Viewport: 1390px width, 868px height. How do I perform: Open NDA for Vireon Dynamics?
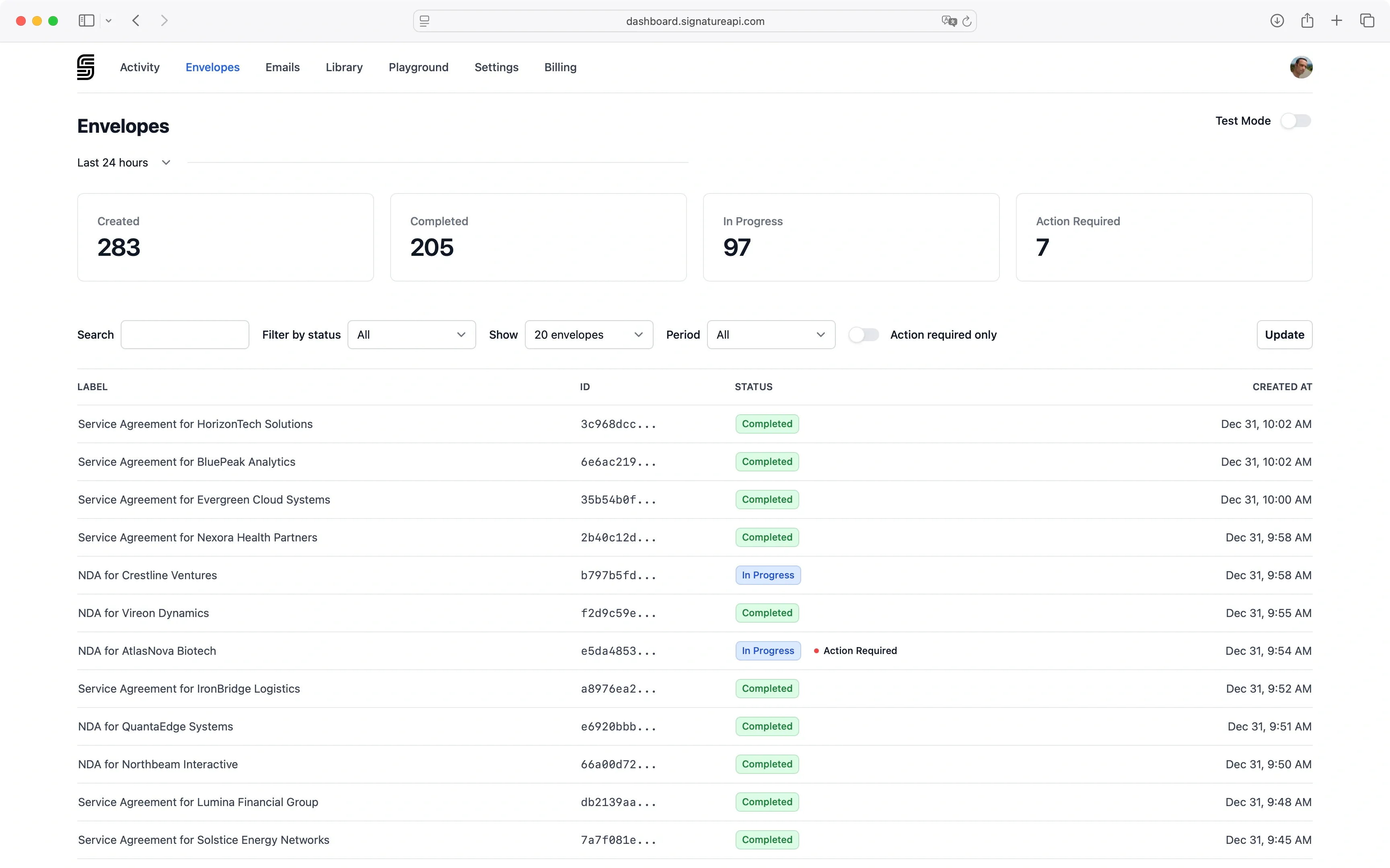pos(144,613)
